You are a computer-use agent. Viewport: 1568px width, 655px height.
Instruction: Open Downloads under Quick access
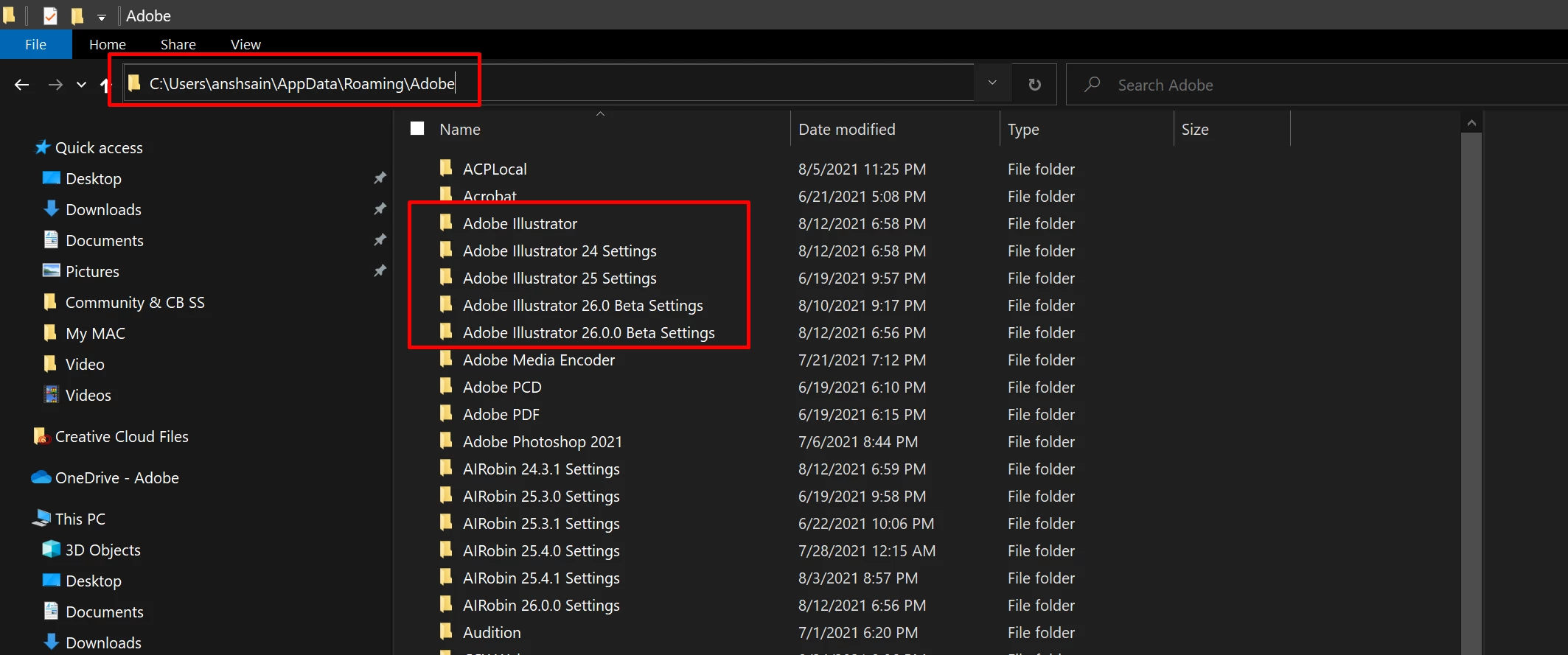click(x=102, y=209)
